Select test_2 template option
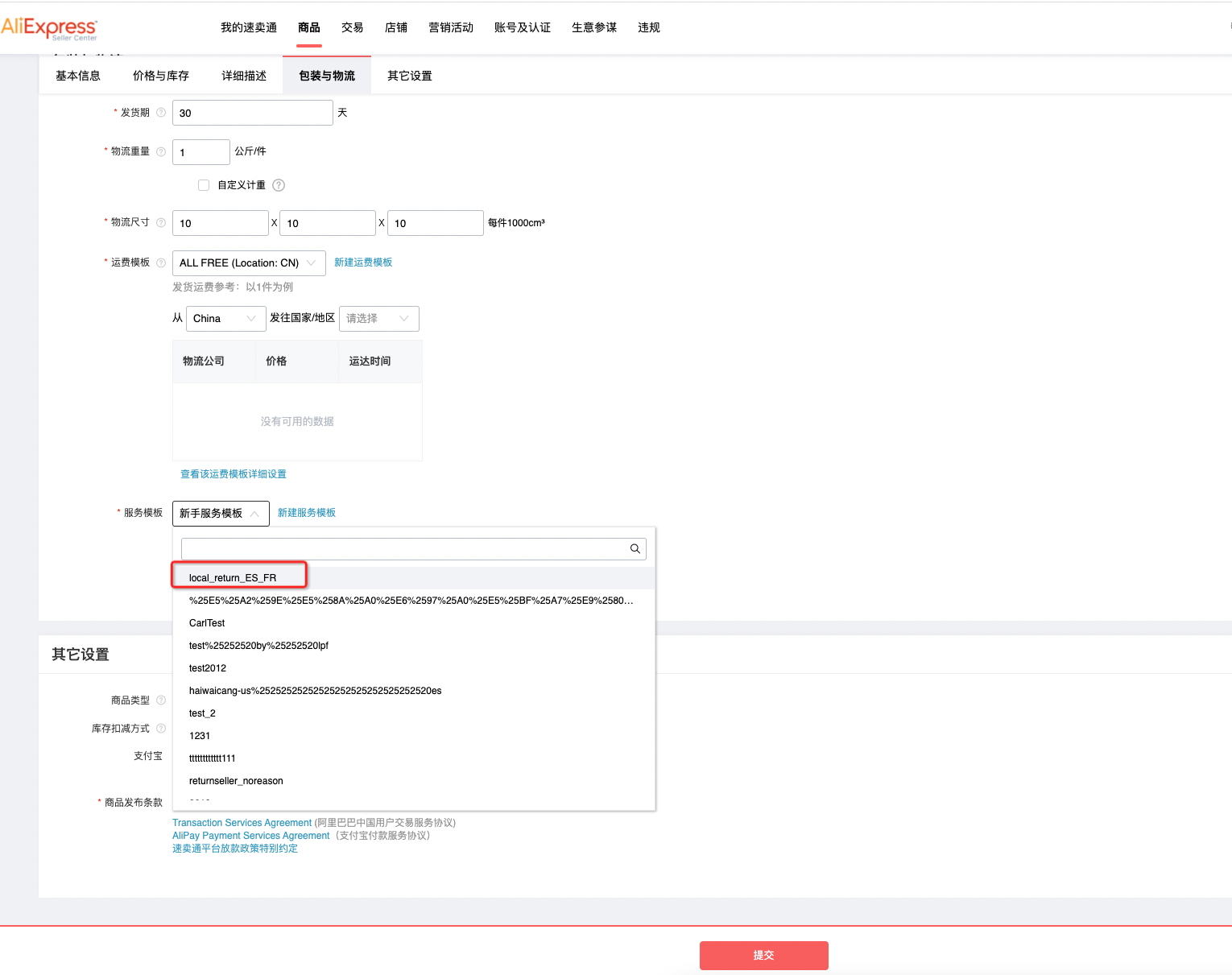This screenshot has width=1232, height=975. tap(415, 713)
